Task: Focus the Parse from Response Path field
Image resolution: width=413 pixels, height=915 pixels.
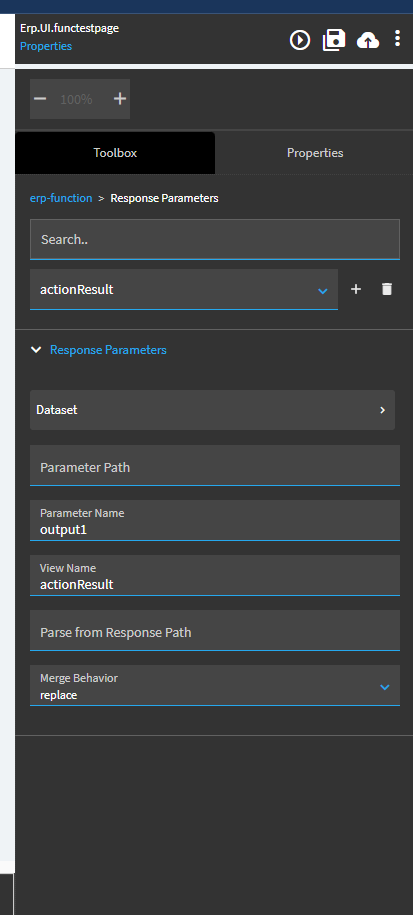Action: (215, 630)
